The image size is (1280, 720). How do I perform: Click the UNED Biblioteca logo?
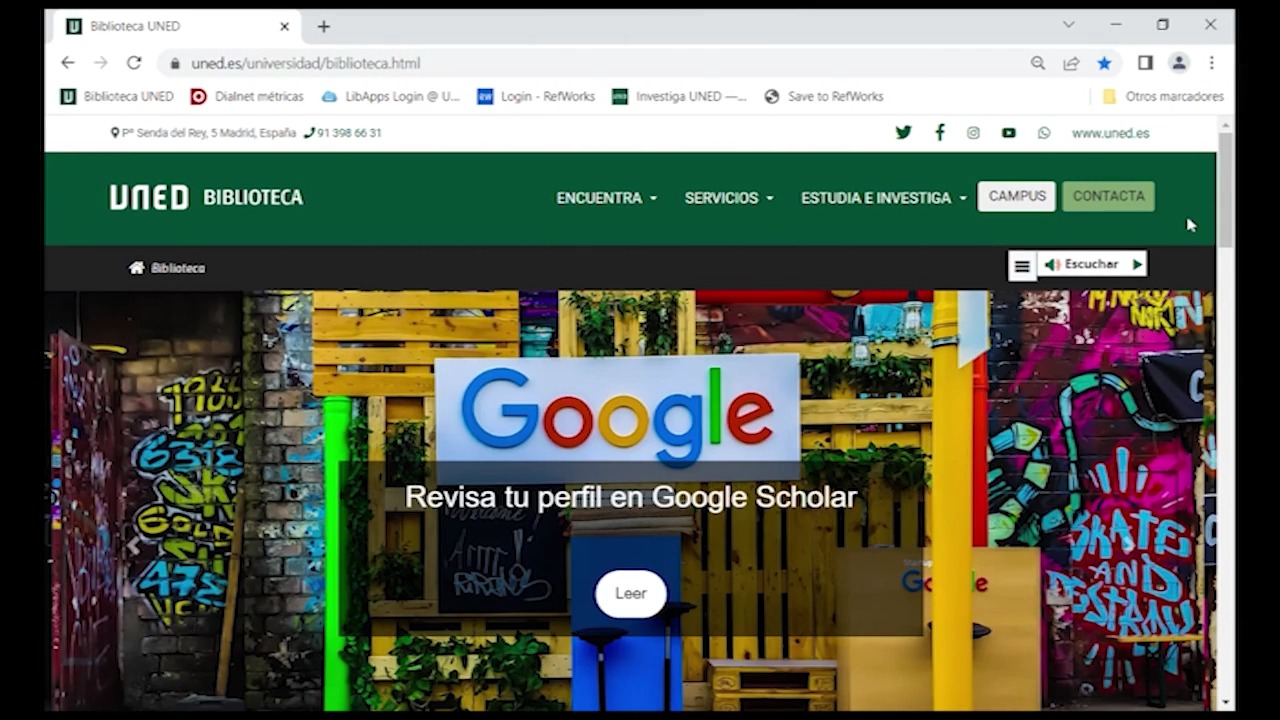tap(206, 197)
